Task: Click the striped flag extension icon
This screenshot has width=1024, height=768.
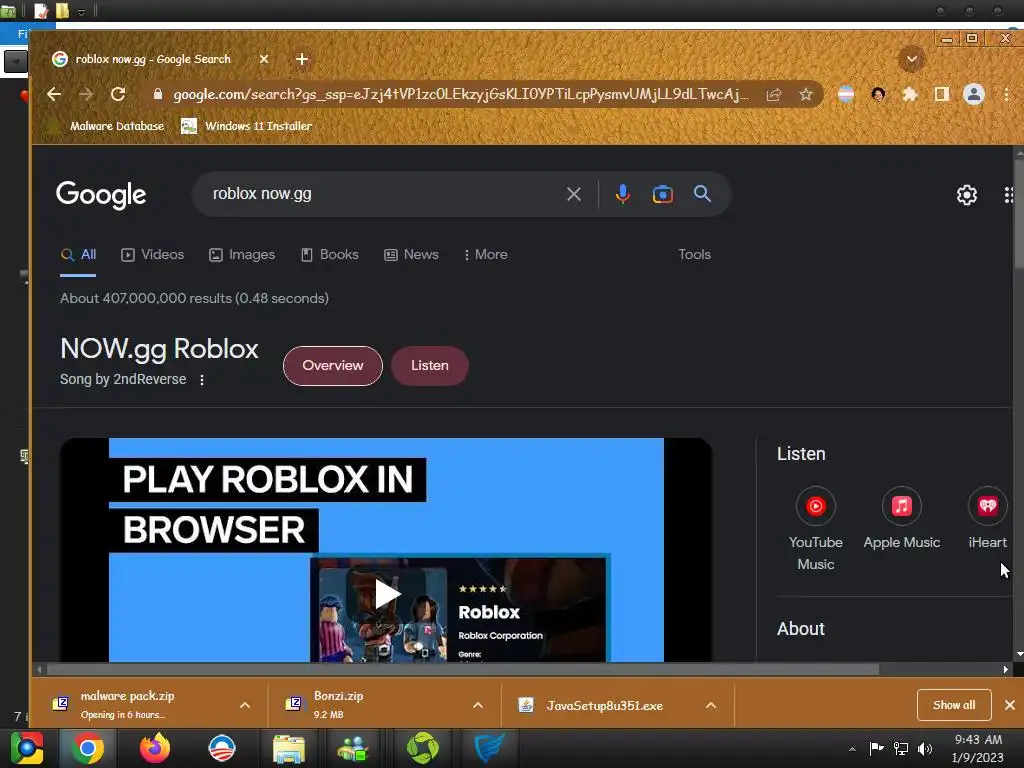Action: click(846, 95)
